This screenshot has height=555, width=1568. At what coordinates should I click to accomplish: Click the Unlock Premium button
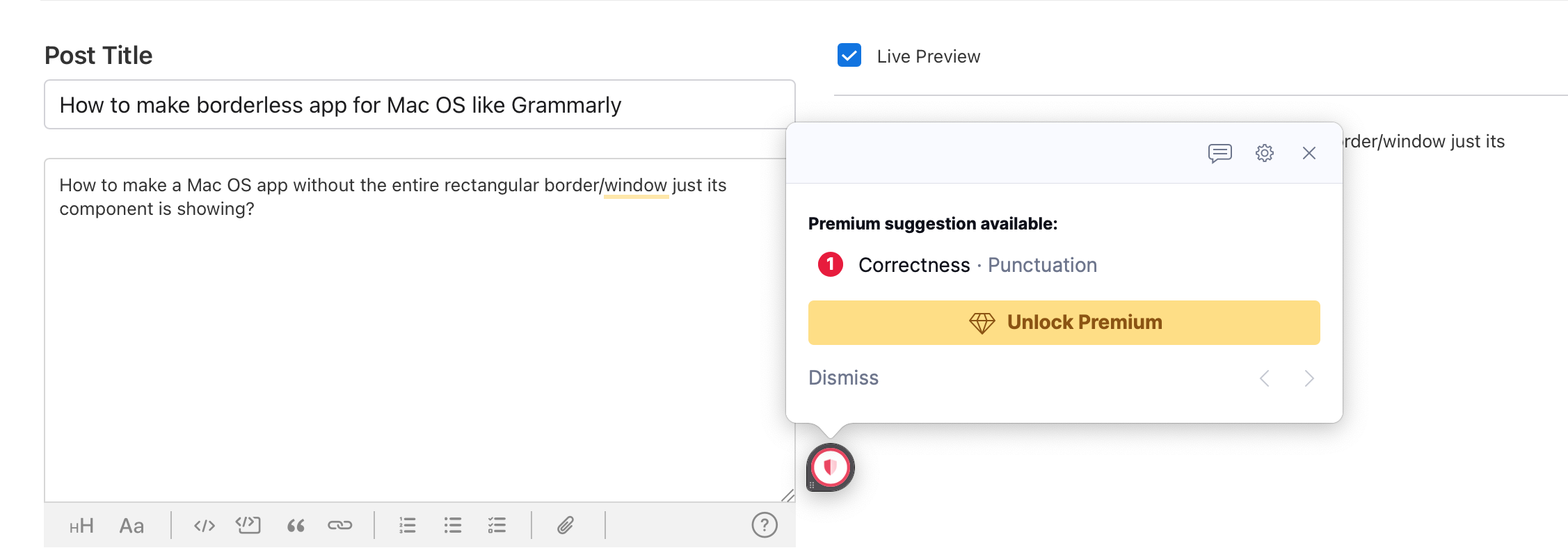(1064, 323)
